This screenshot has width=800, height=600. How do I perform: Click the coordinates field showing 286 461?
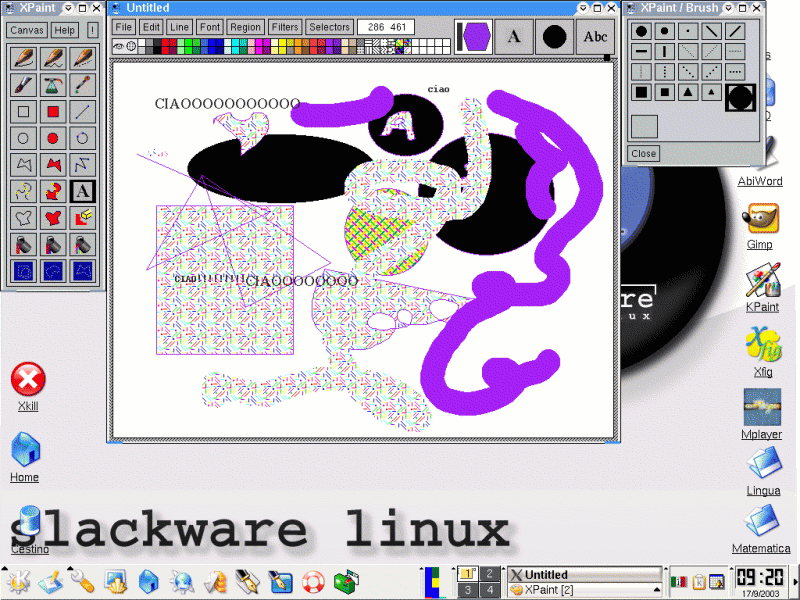tap(386, 27)
